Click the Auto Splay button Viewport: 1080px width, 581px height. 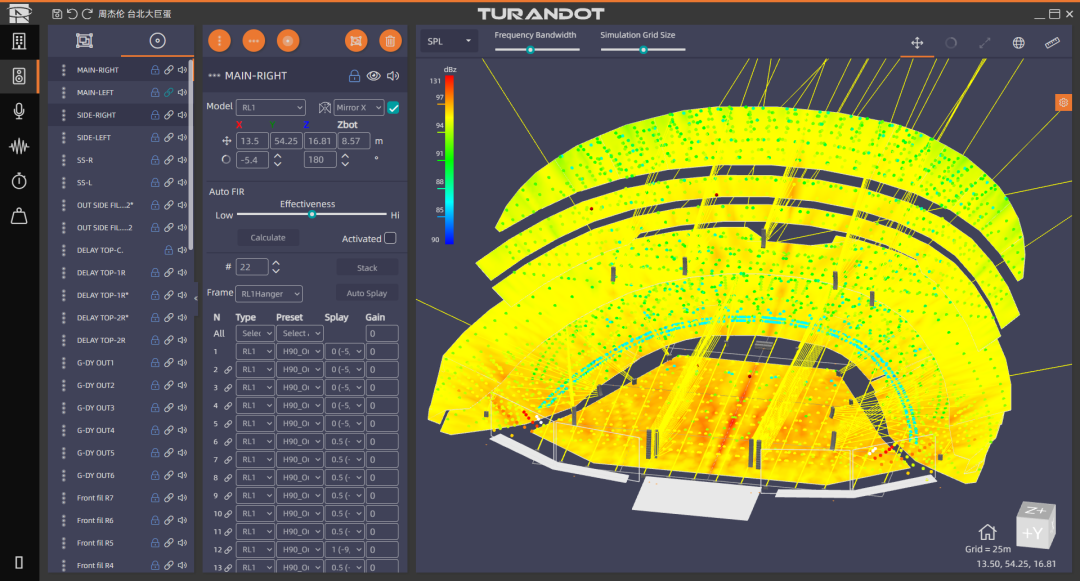(367, 293)
